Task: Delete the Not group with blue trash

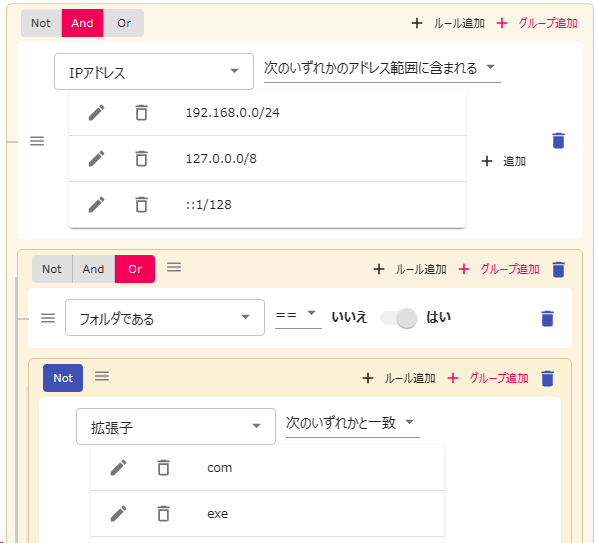Action: [547, 378]
